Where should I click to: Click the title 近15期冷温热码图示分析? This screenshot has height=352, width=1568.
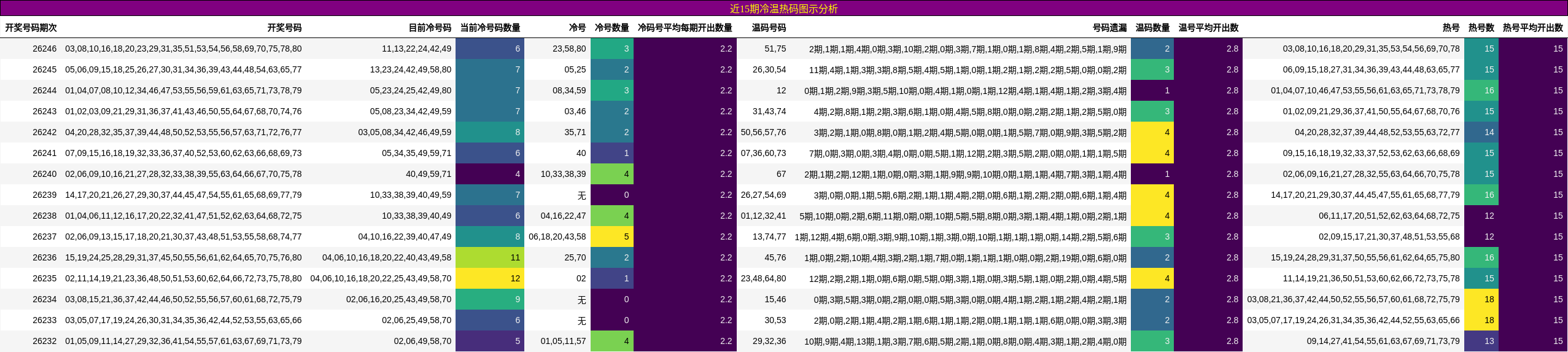(x=783, y=9)
